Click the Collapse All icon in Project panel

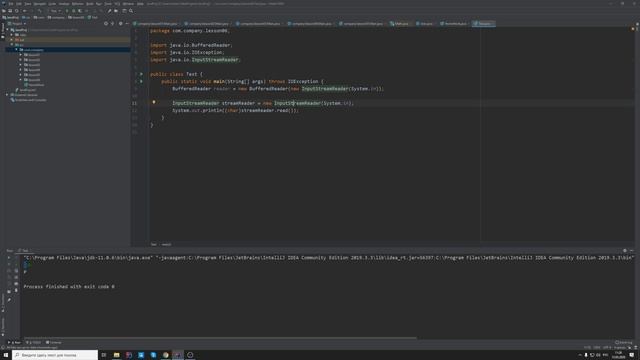[x=113, y=24]
